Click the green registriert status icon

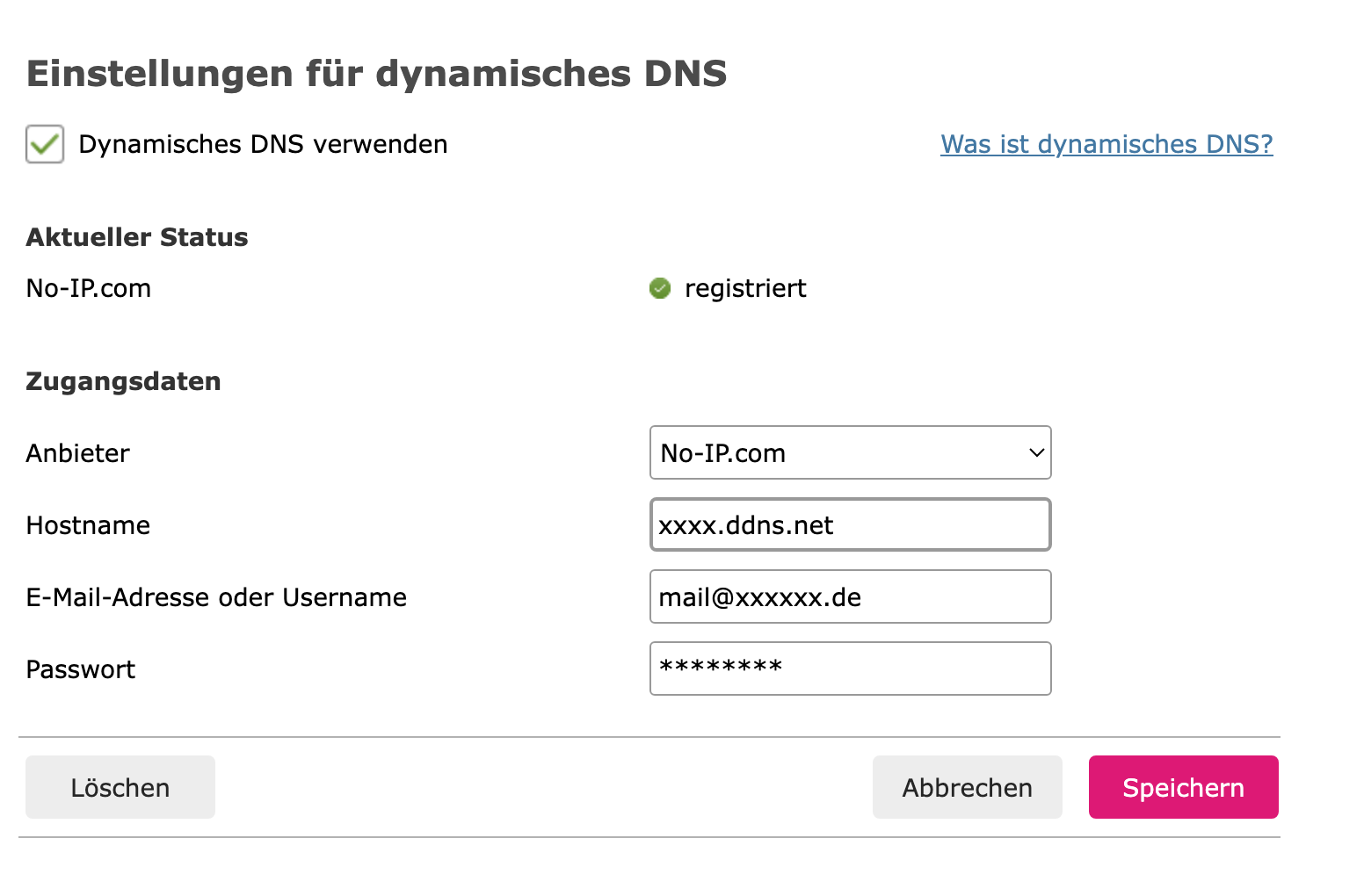660,288
